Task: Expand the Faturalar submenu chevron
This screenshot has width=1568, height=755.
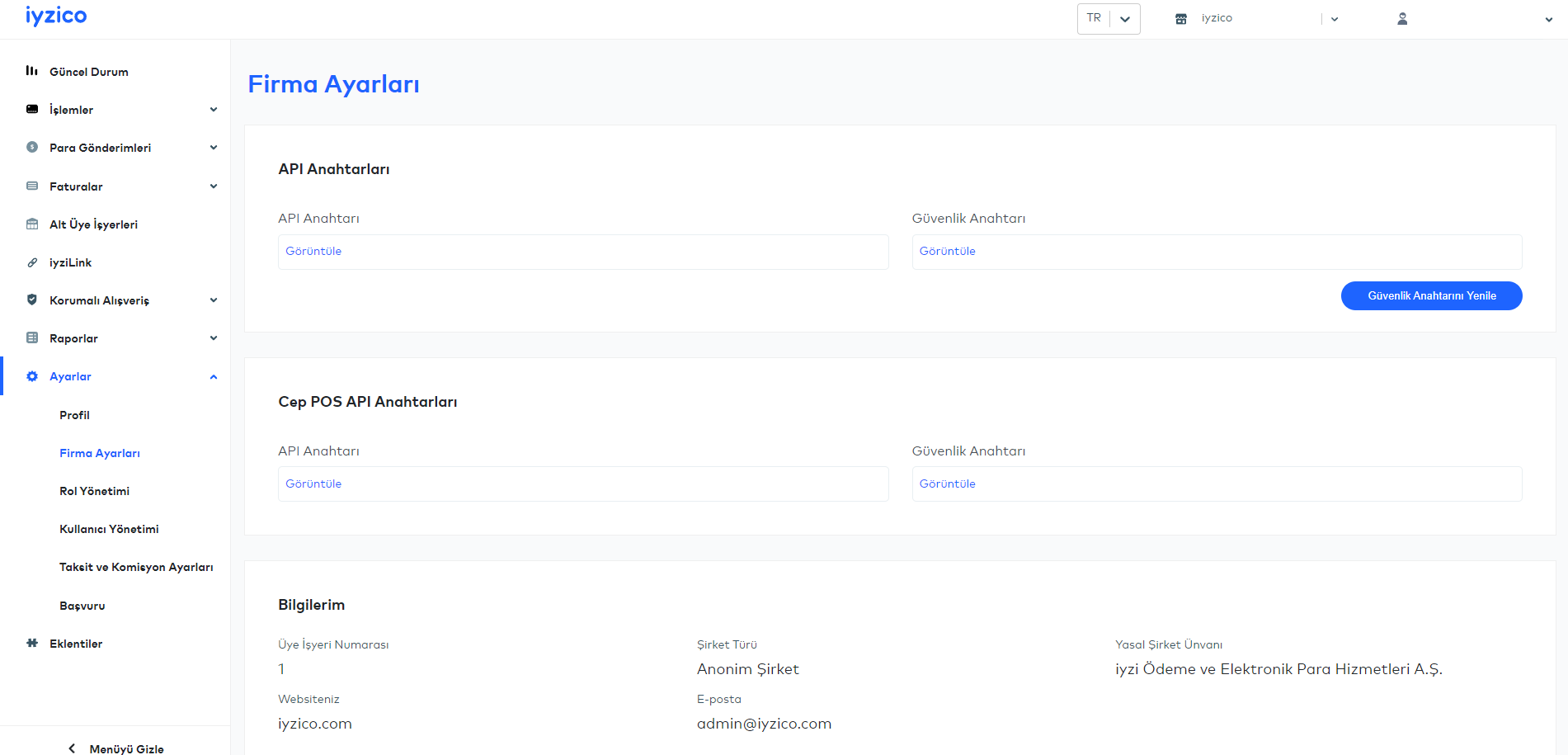Action: point(214,186)
